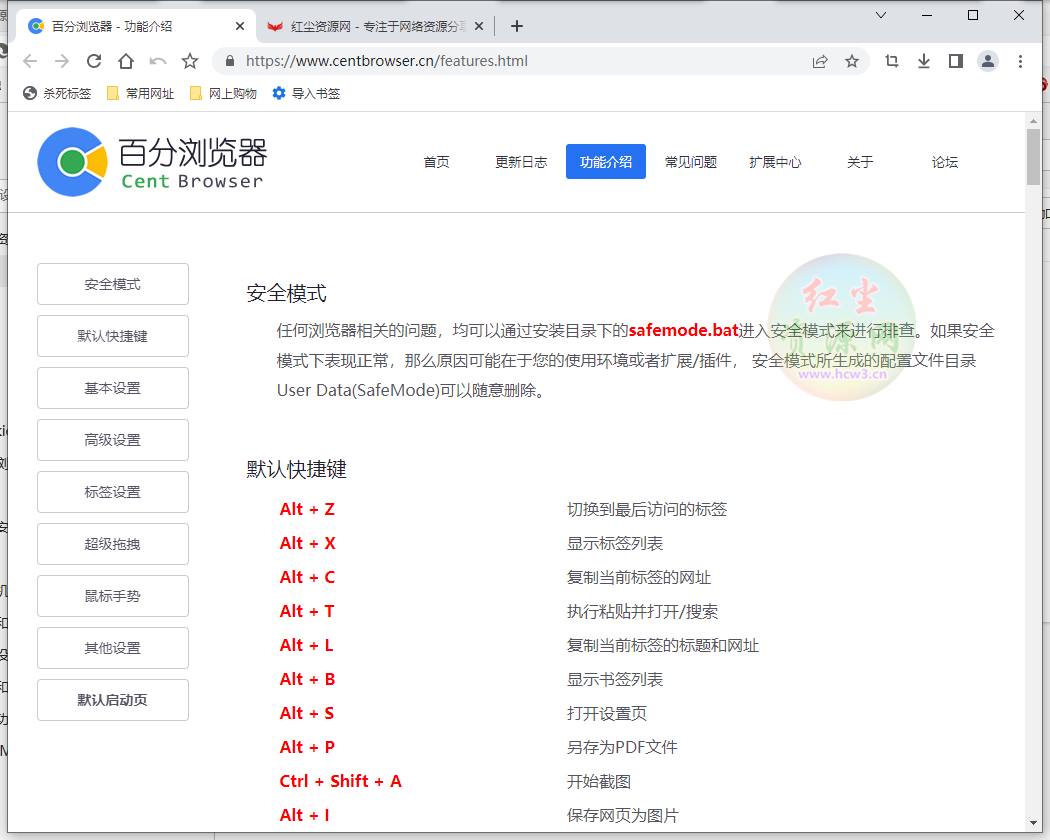Click the 默认快捷键 section heading

pos(296,469)
